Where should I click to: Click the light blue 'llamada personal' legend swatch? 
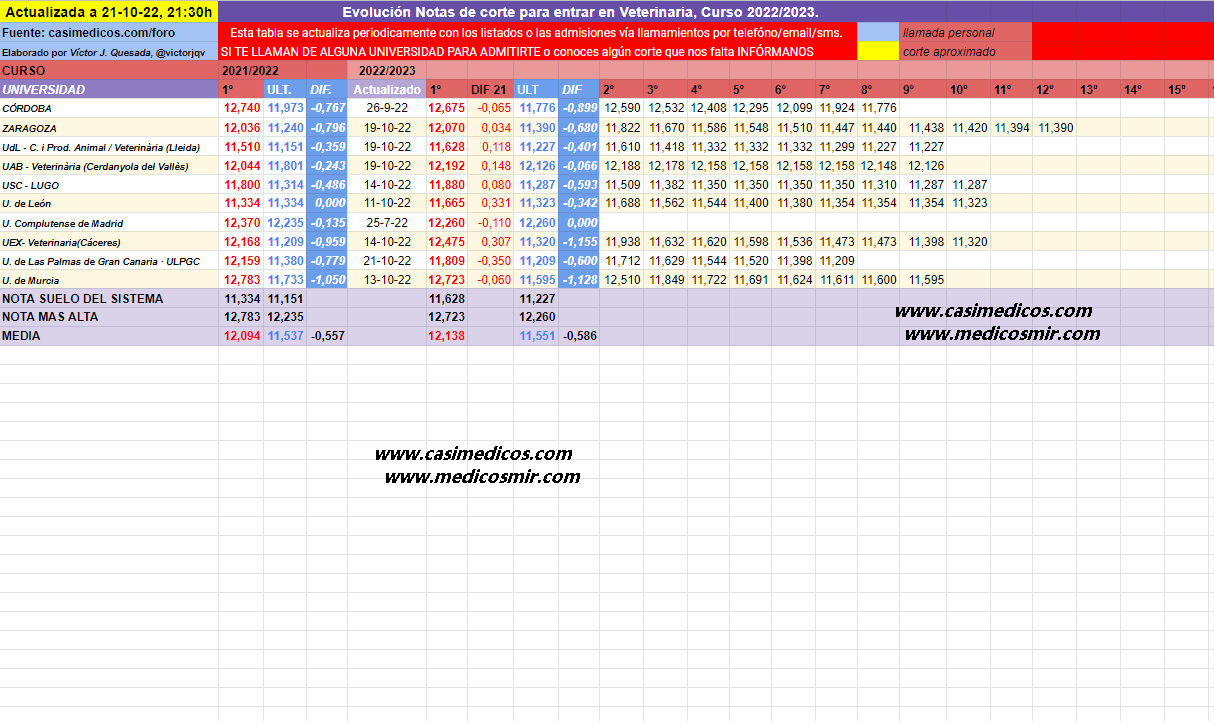click(877, 33)
